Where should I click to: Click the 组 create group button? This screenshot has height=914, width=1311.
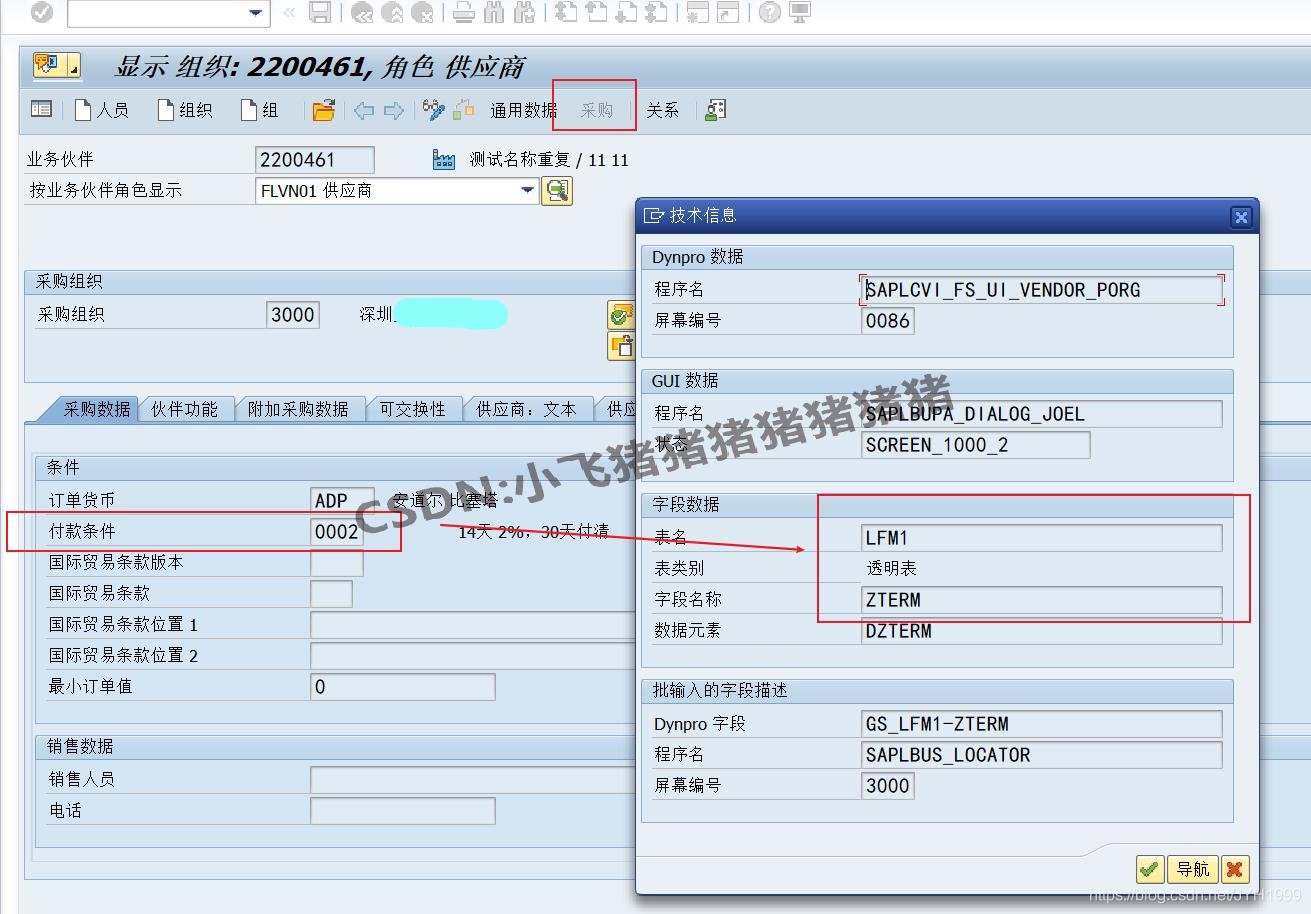click(x=259, y=110)
